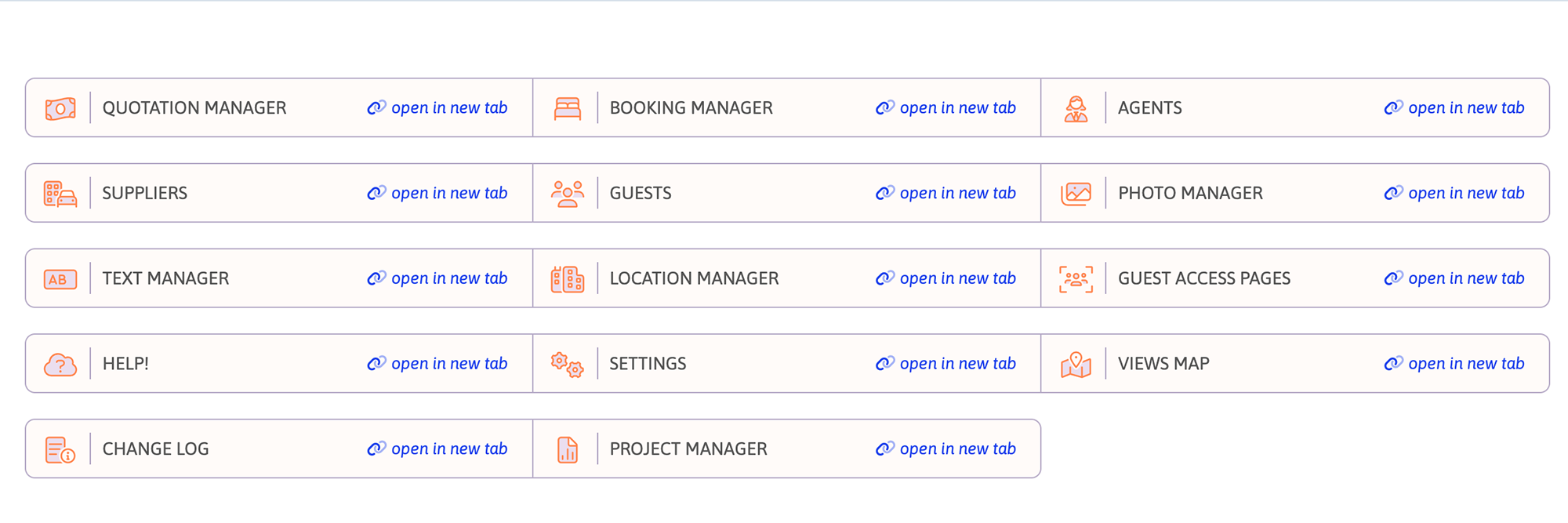Click chain link icon in Quotation Manager row
This screenshot has width=1568, height=523.
click(376, 107)
